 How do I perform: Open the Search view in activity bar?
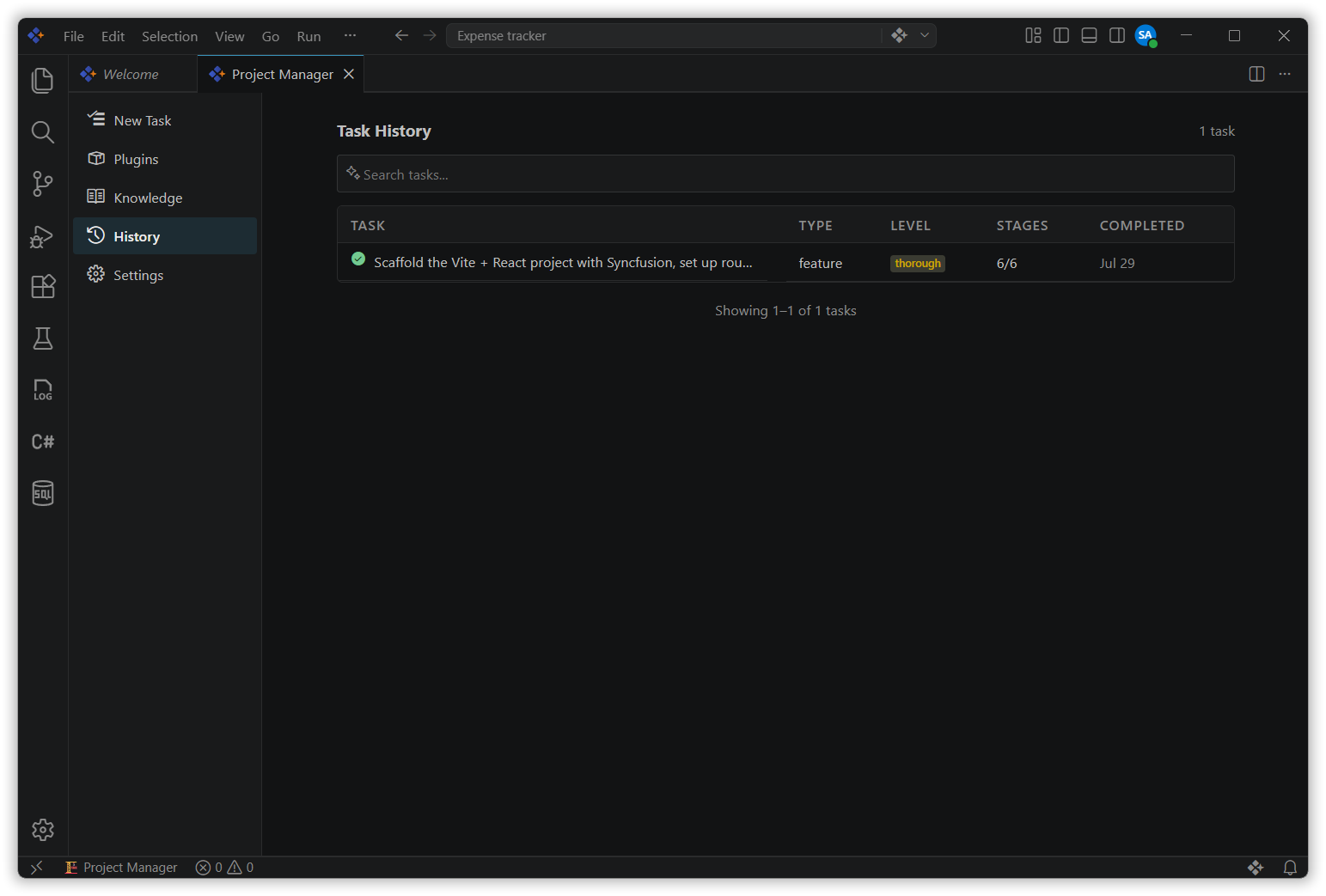tap(42, 131)
